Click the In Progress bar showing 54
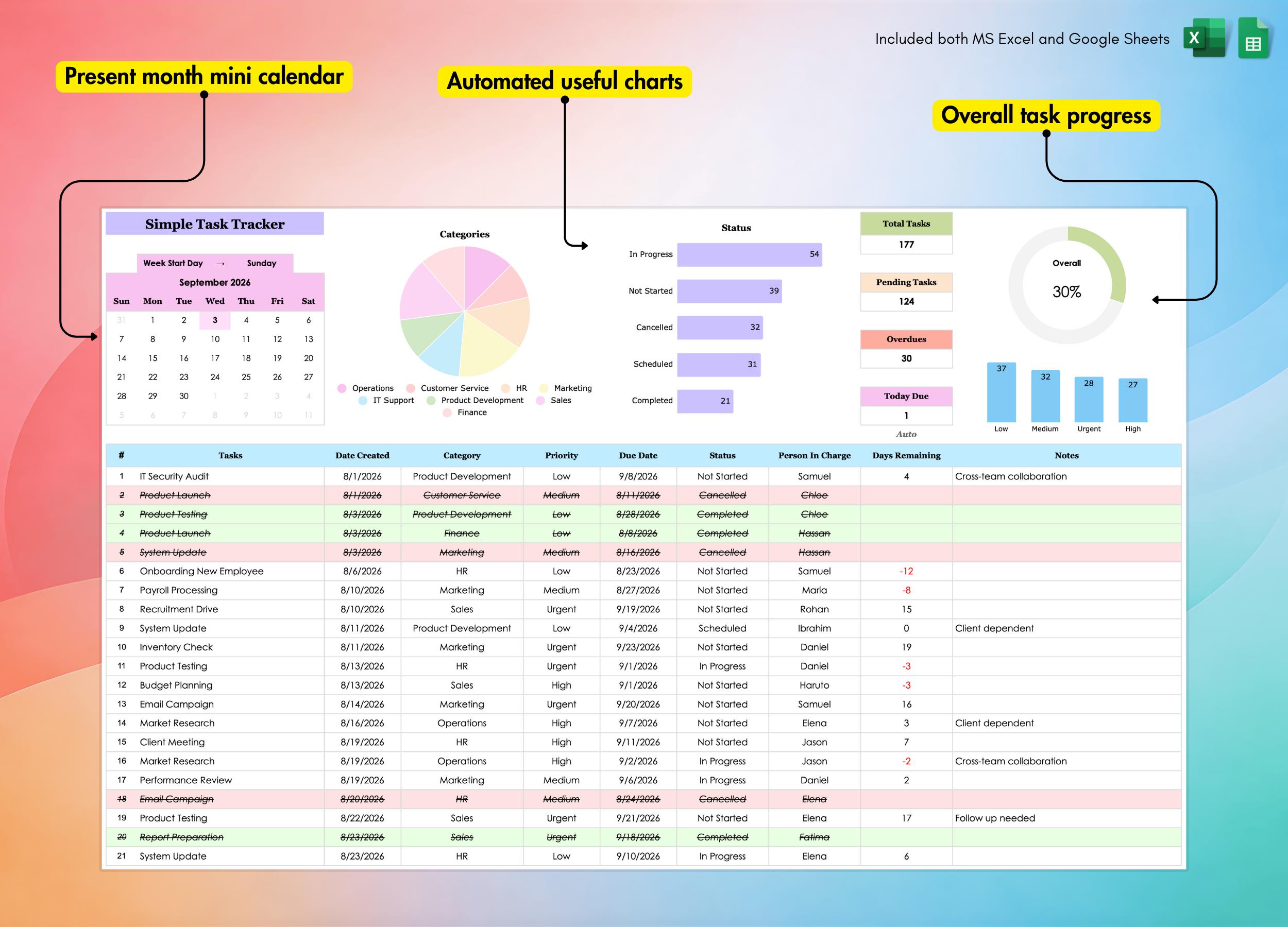This screenshot has width=1288, height=927. coord(750,254)
